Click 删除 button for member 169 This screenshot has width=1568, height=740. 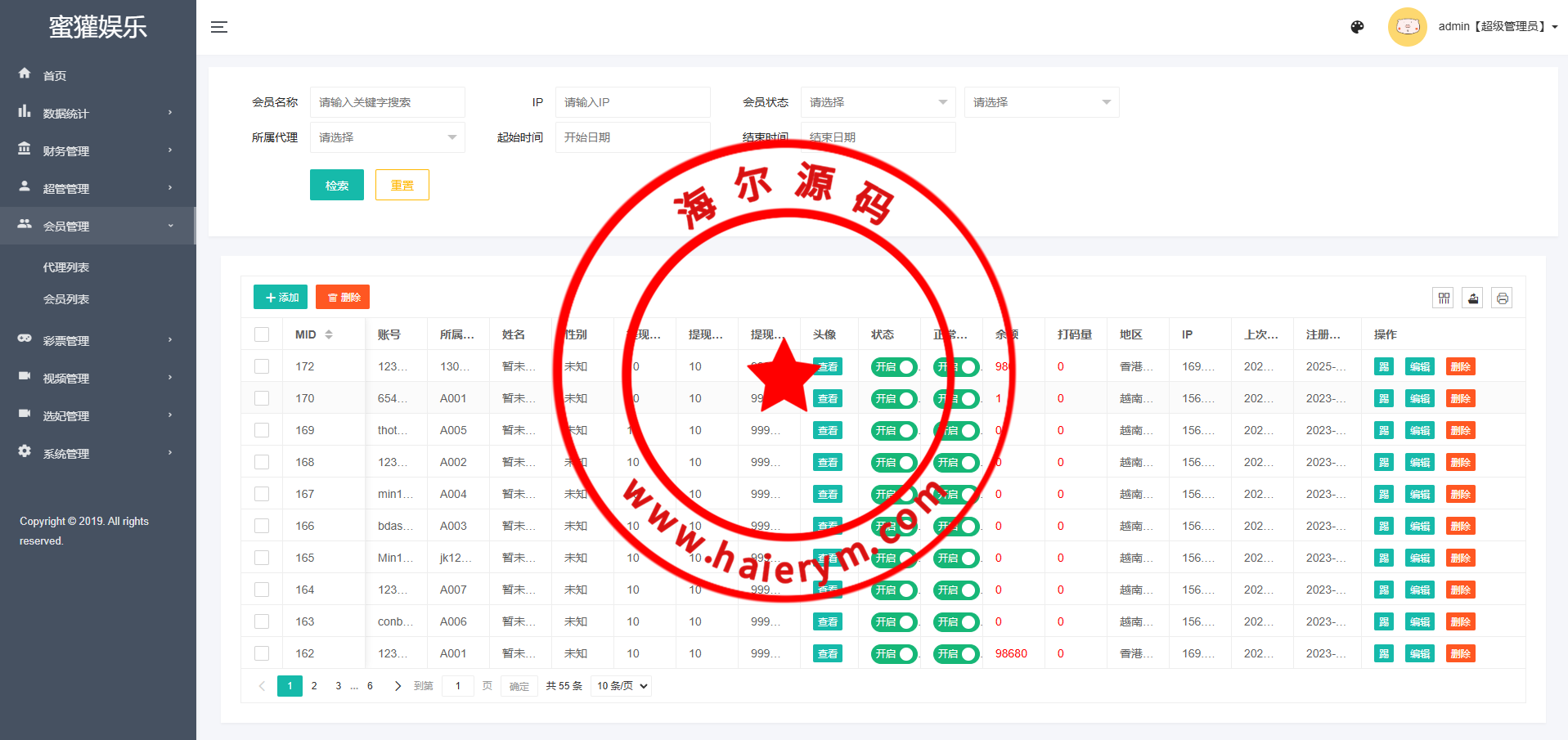pos(1460,431)
